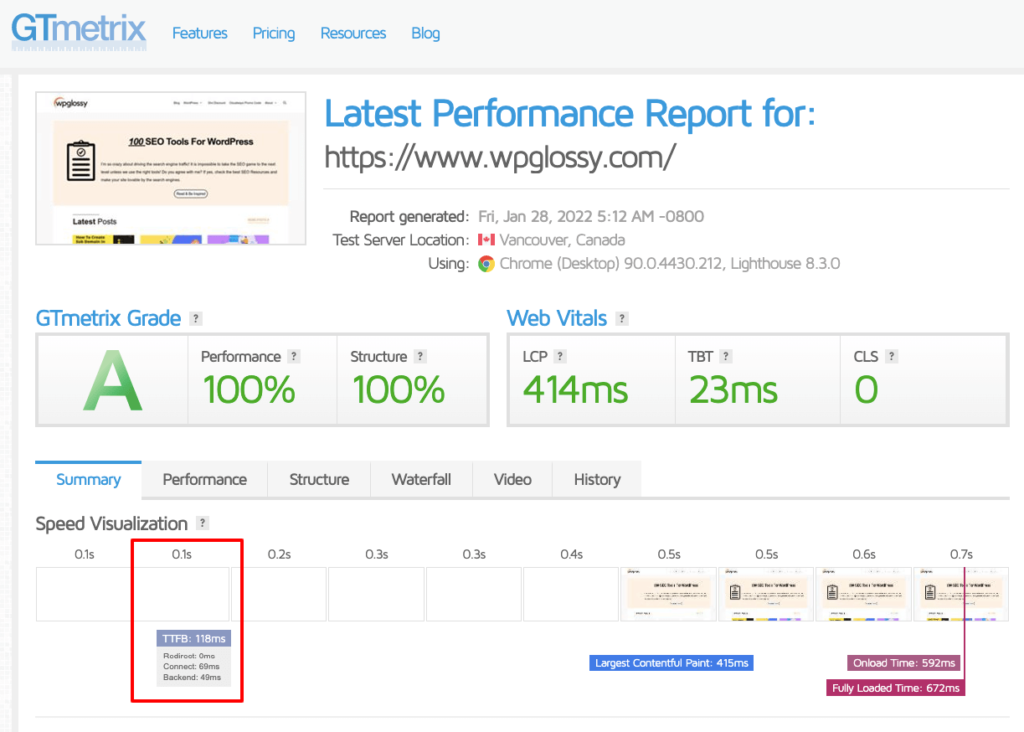Click help icon next to Web Vitals

[x=622, y=319]
